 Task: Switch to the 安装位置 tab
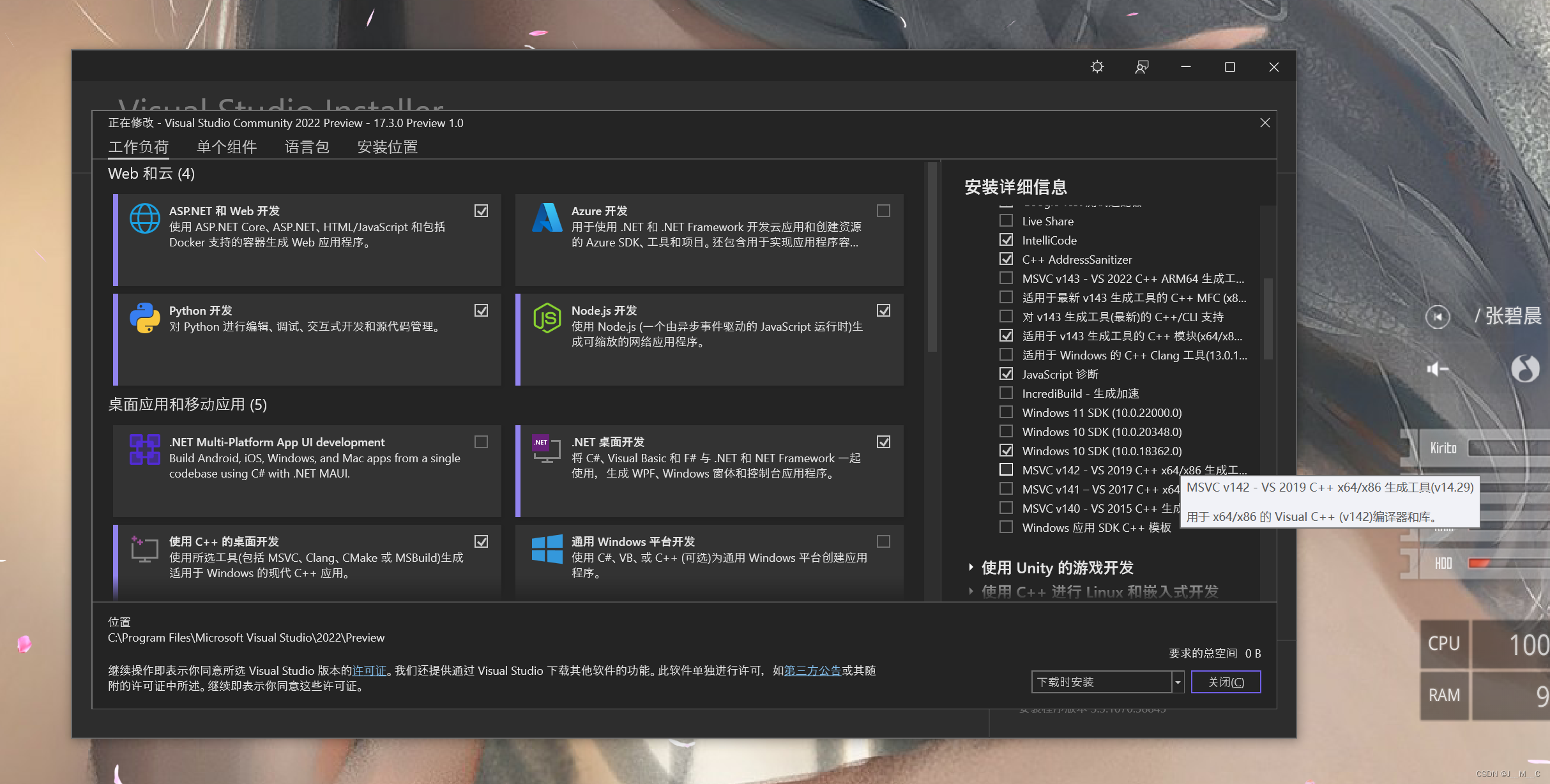coord(388,147)
